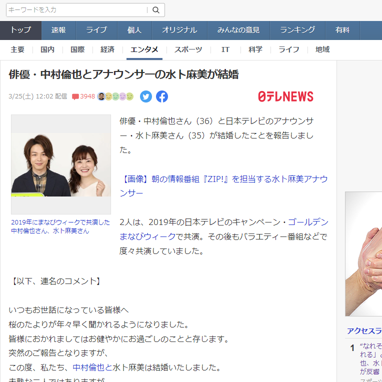The width and height of the screenshot is (382, 382).
Task: Open the ランキング tab
Action: click(x=298, y=30)
